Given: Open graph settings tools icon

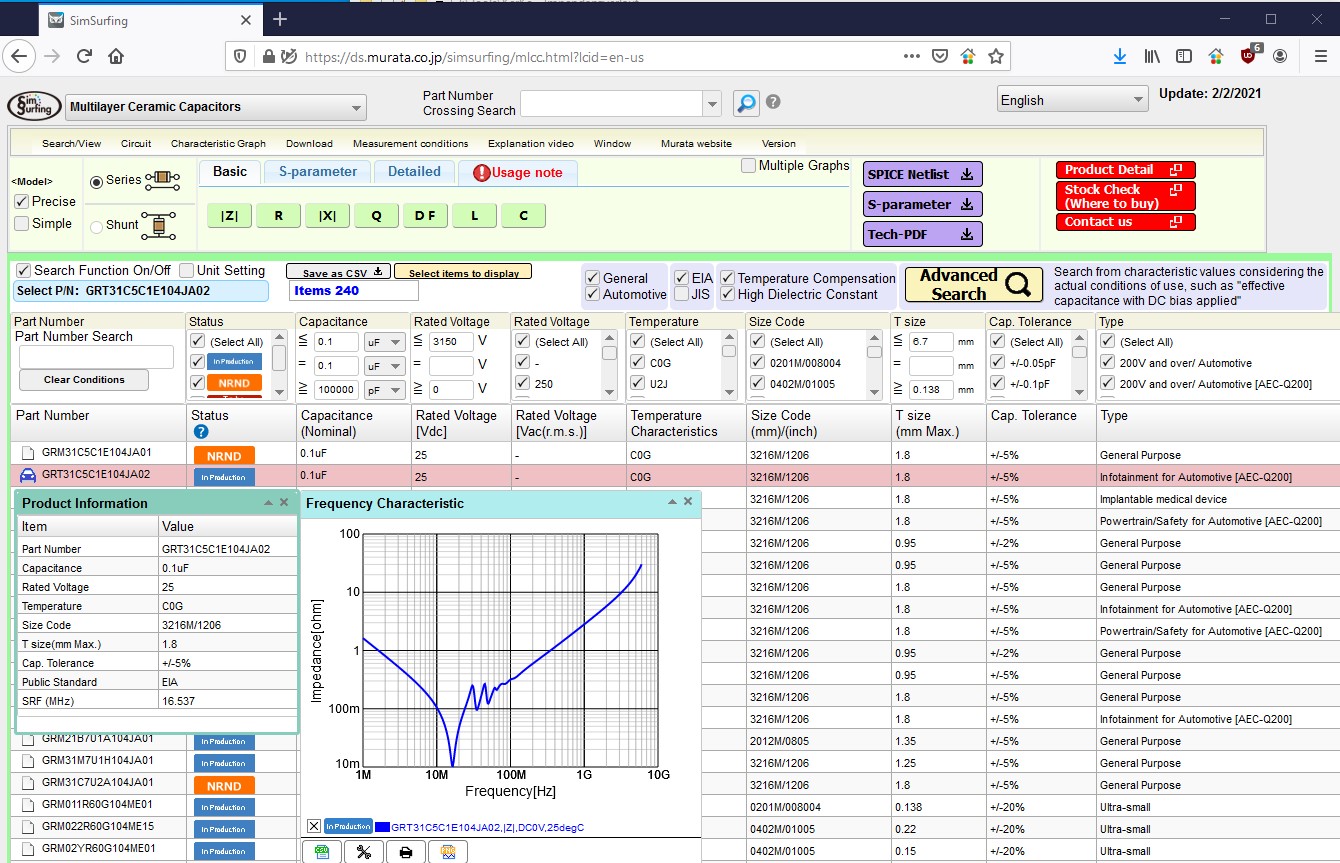Looking at the screenshot, I should [364, 852].
